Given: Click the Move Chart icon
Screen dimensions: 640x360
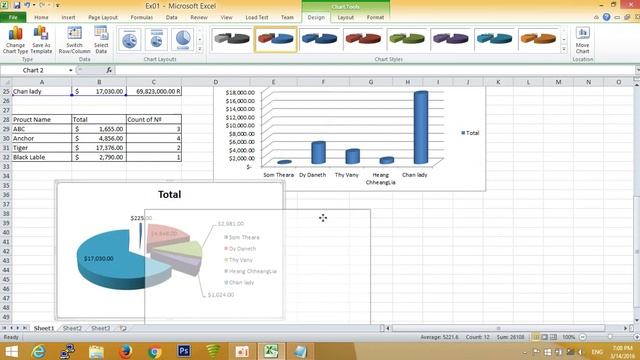Looking at the screenshot, I should (582, 40).
